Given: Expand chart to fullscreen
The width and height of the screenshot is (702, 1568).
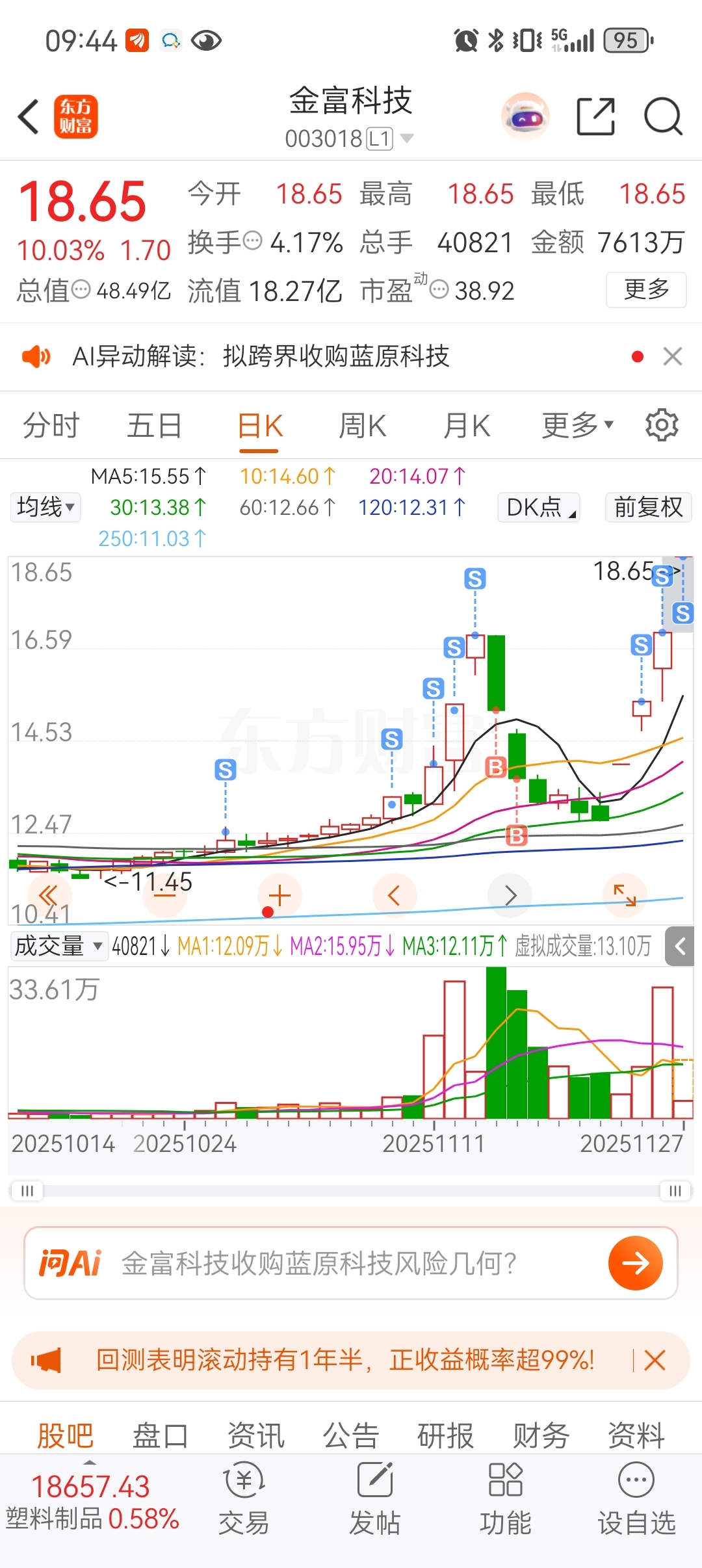Looking at the screenshot, I should [x=625, y=896].
